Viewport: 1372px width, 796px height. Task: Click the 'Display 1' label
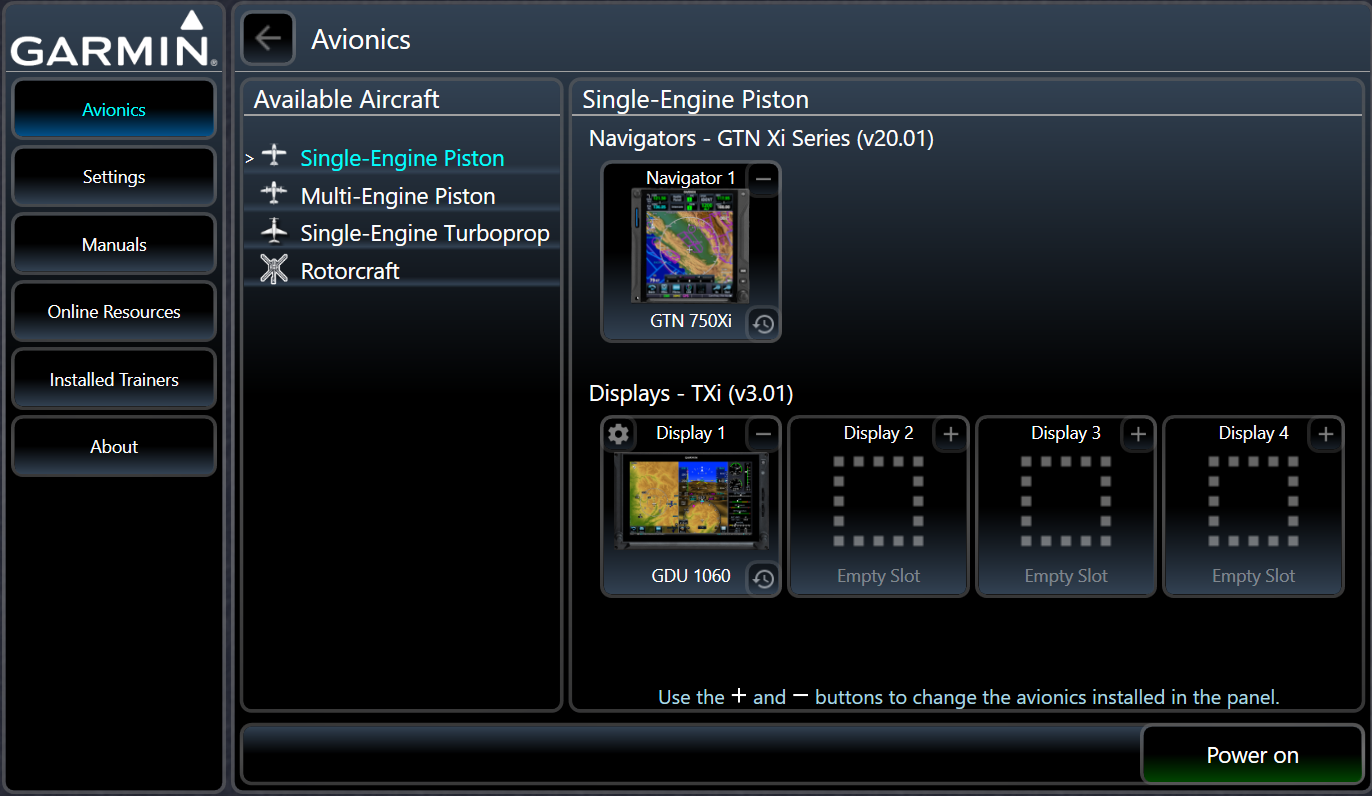tap(691, 433)
